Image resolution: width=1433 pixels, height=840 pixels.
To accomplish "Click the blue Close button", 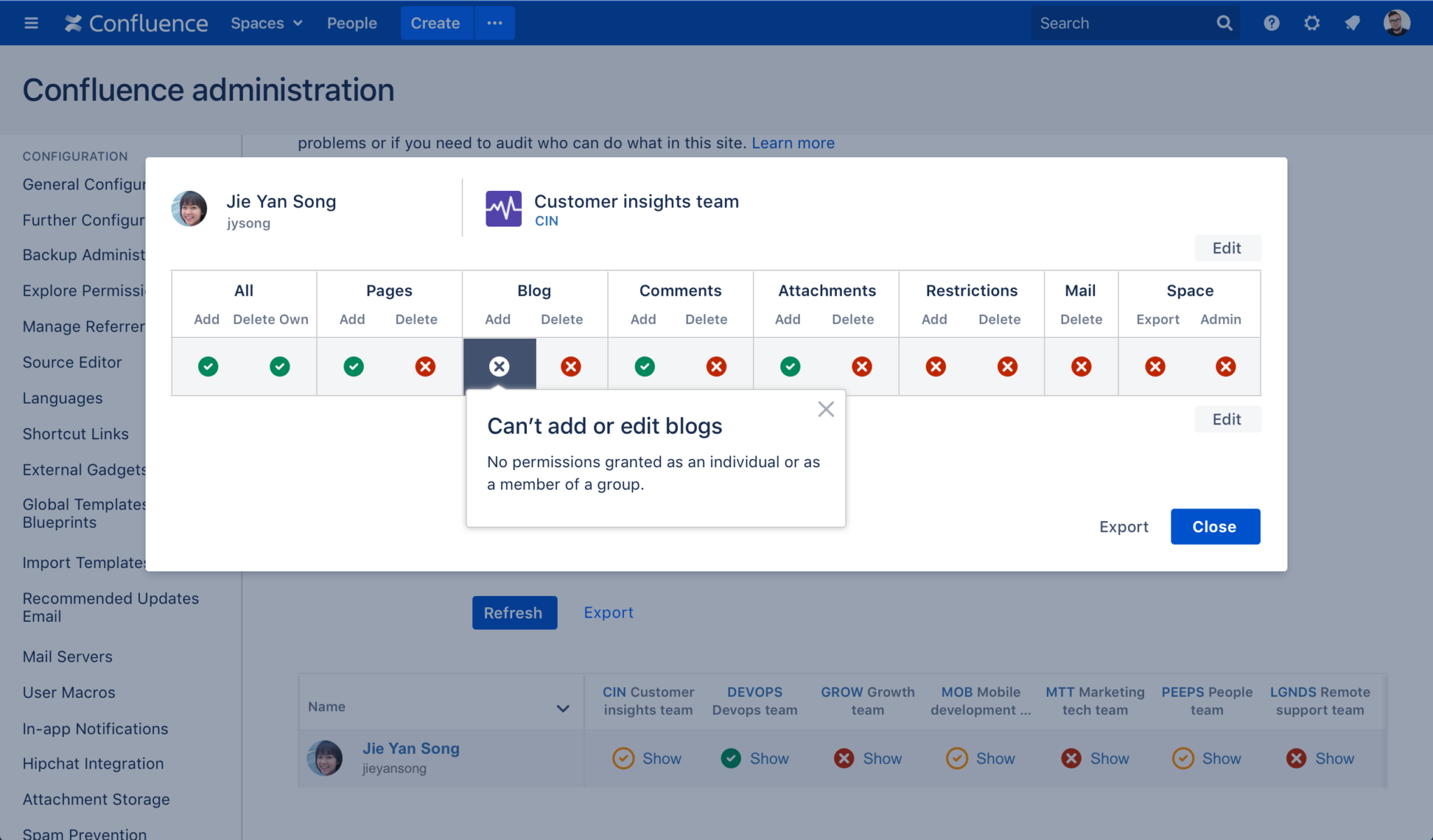I will coord(1215,527).
